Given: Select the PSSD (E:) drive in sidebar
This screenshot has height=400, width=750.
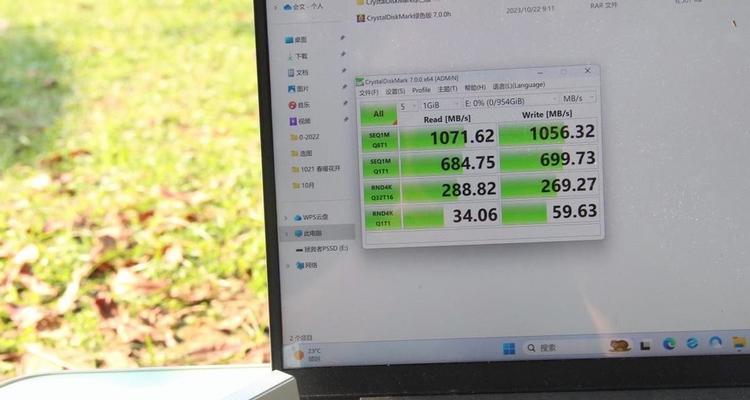Looking at the screenshot, I should coord(322,249).
